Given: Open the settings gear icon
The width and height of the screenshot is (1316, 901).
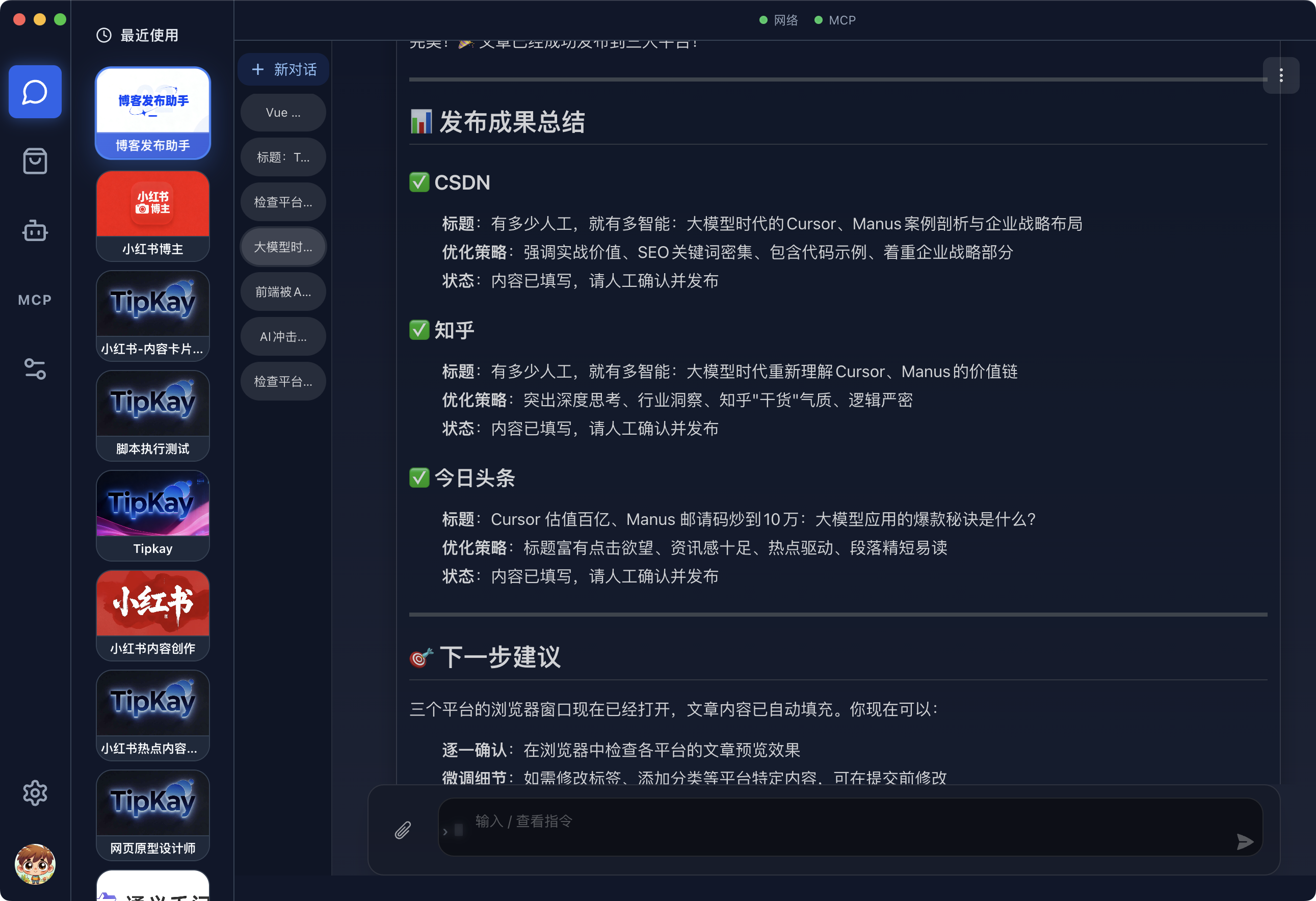Looking at the screenshot, I should point(35,793).
